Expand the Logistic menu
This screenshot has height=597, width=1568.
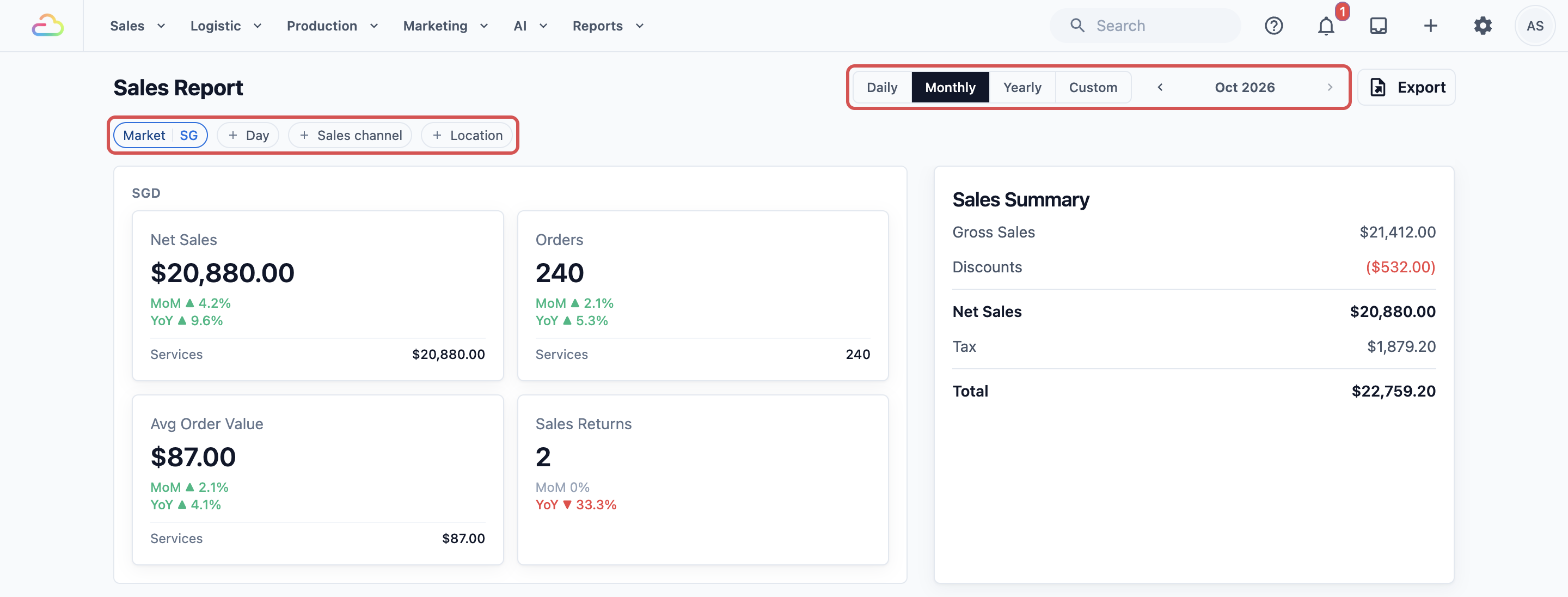coord(226,26)
